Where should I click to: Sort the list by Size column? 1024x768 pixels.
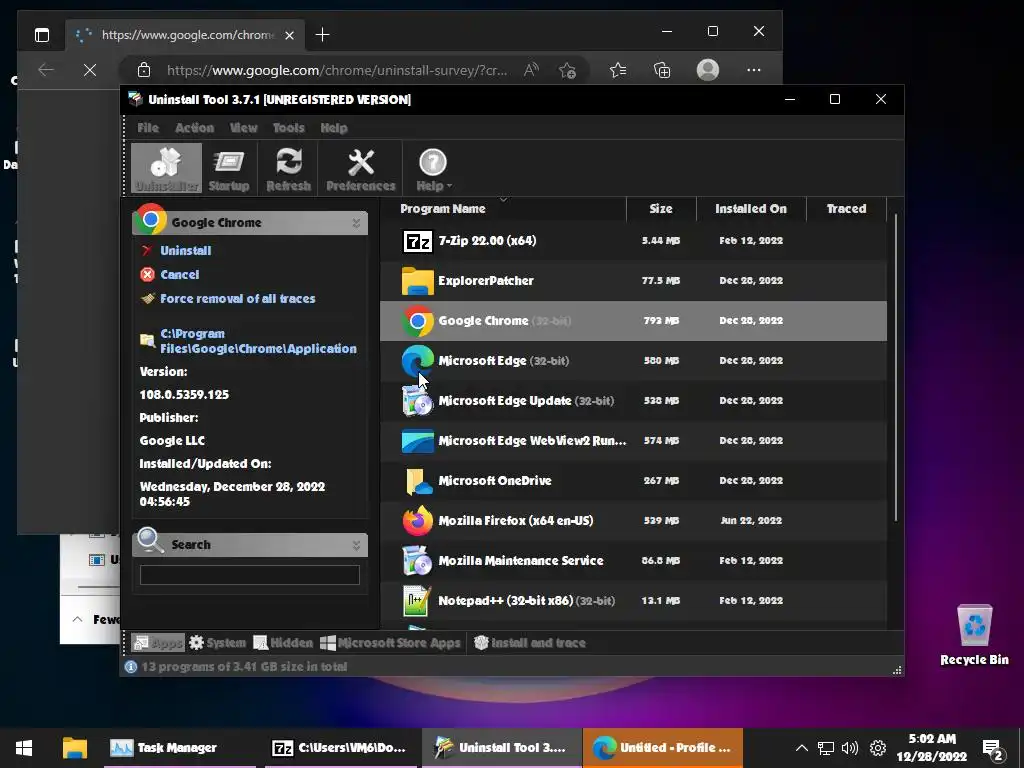pyautogui.click(x=661, y=209)
